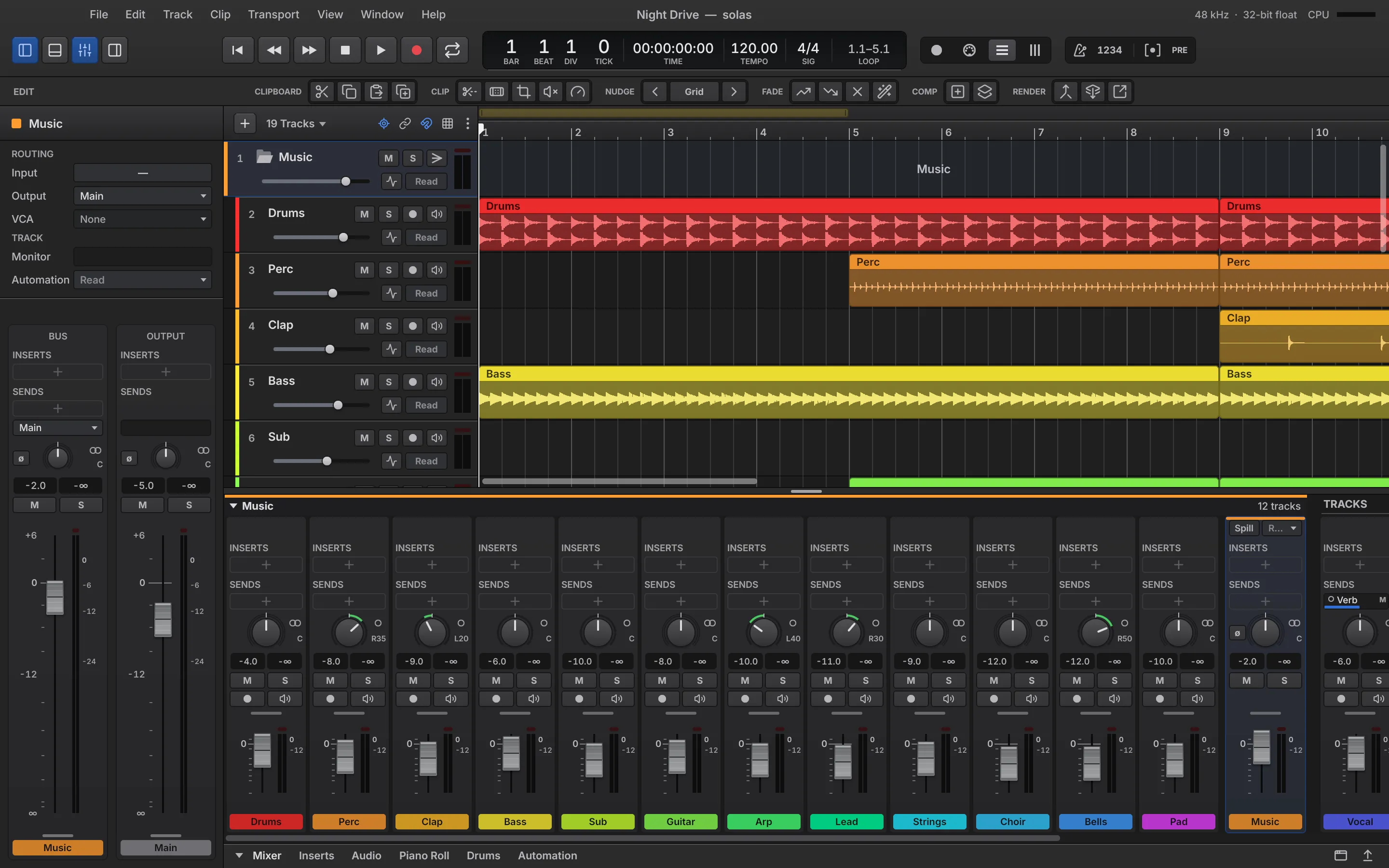
Task: Click the red Record transport button
Action: click(x=417, y=50)
